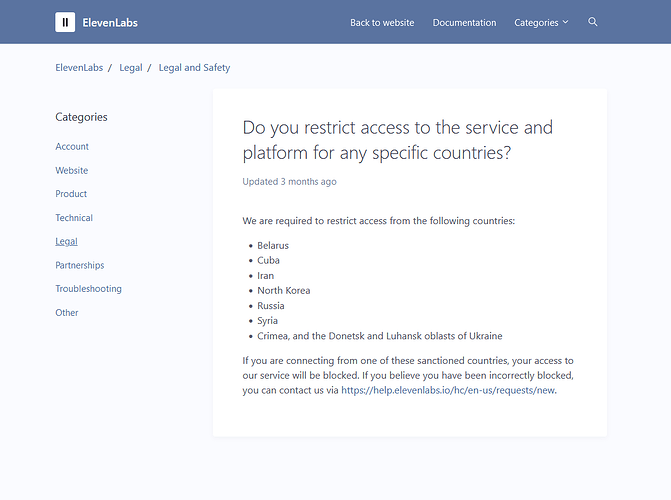Open the Partnerships category
This screenshot has height=500, width=671.
pos(80,265)
